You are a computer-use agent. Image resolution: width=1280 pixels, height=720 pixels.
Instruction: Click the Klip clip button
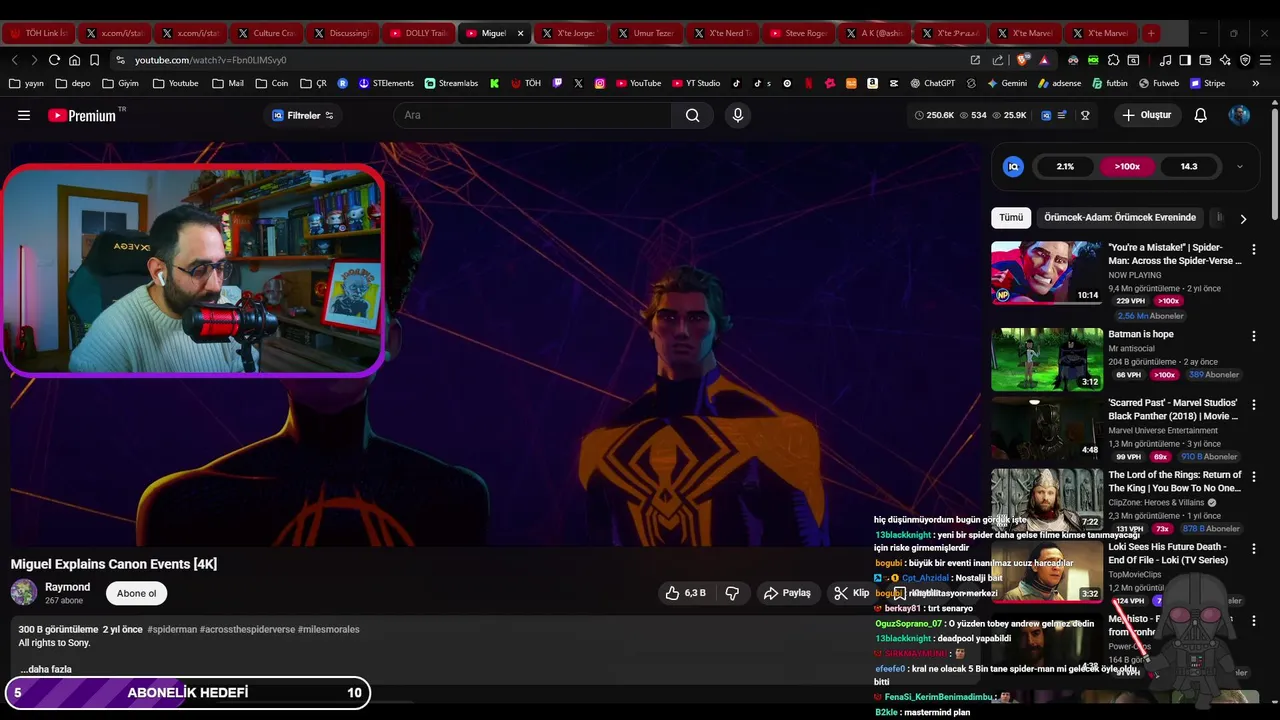(x=852, y=593)
